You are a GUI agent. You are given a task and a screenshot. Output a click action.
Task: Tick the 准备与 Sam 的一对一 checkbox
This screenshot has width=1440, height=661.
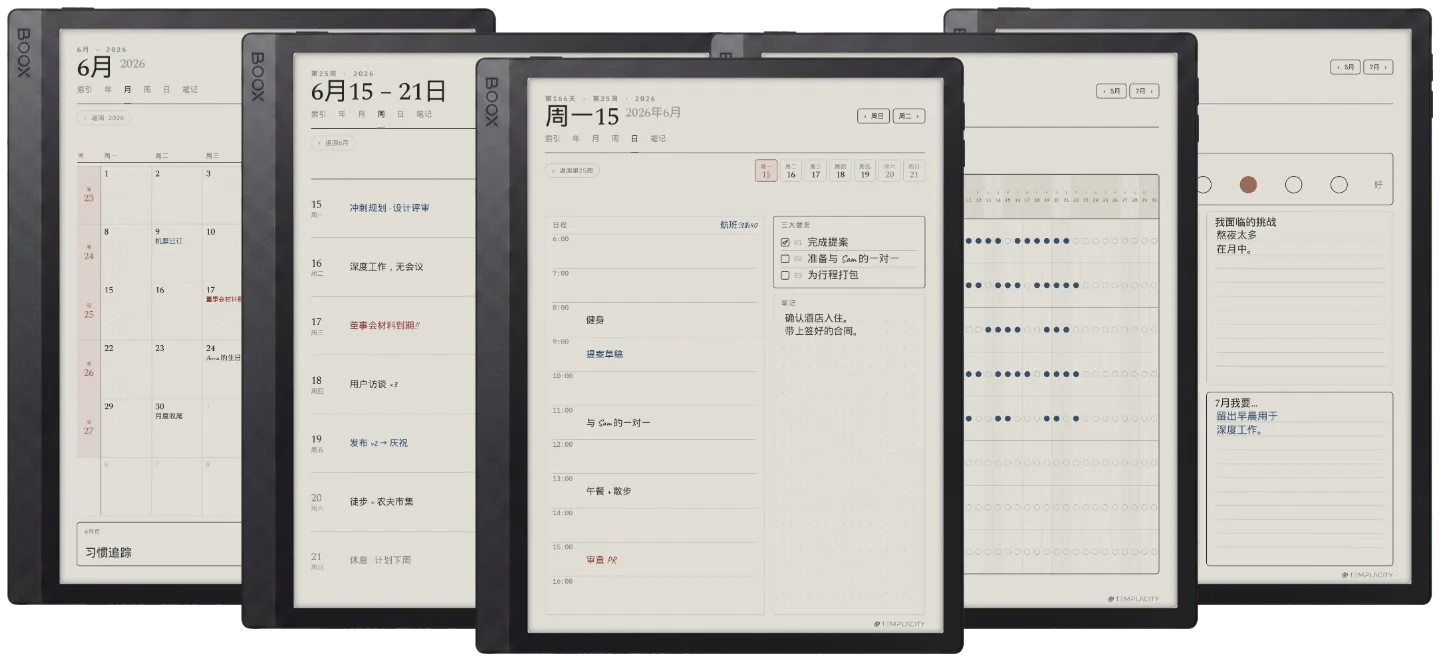pyautogui.click(x=785, y=258)
